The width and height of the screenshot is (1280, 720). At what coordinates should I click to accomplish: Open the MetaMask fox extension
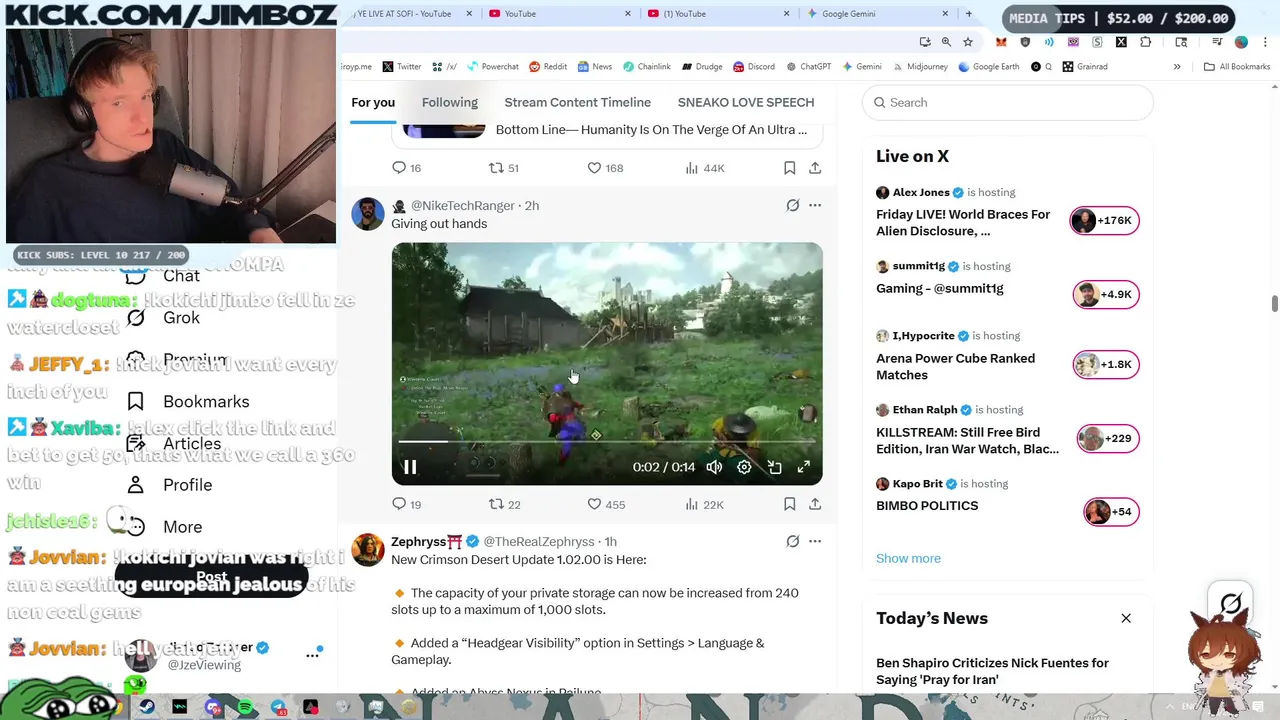click(x=1001, y=42)
